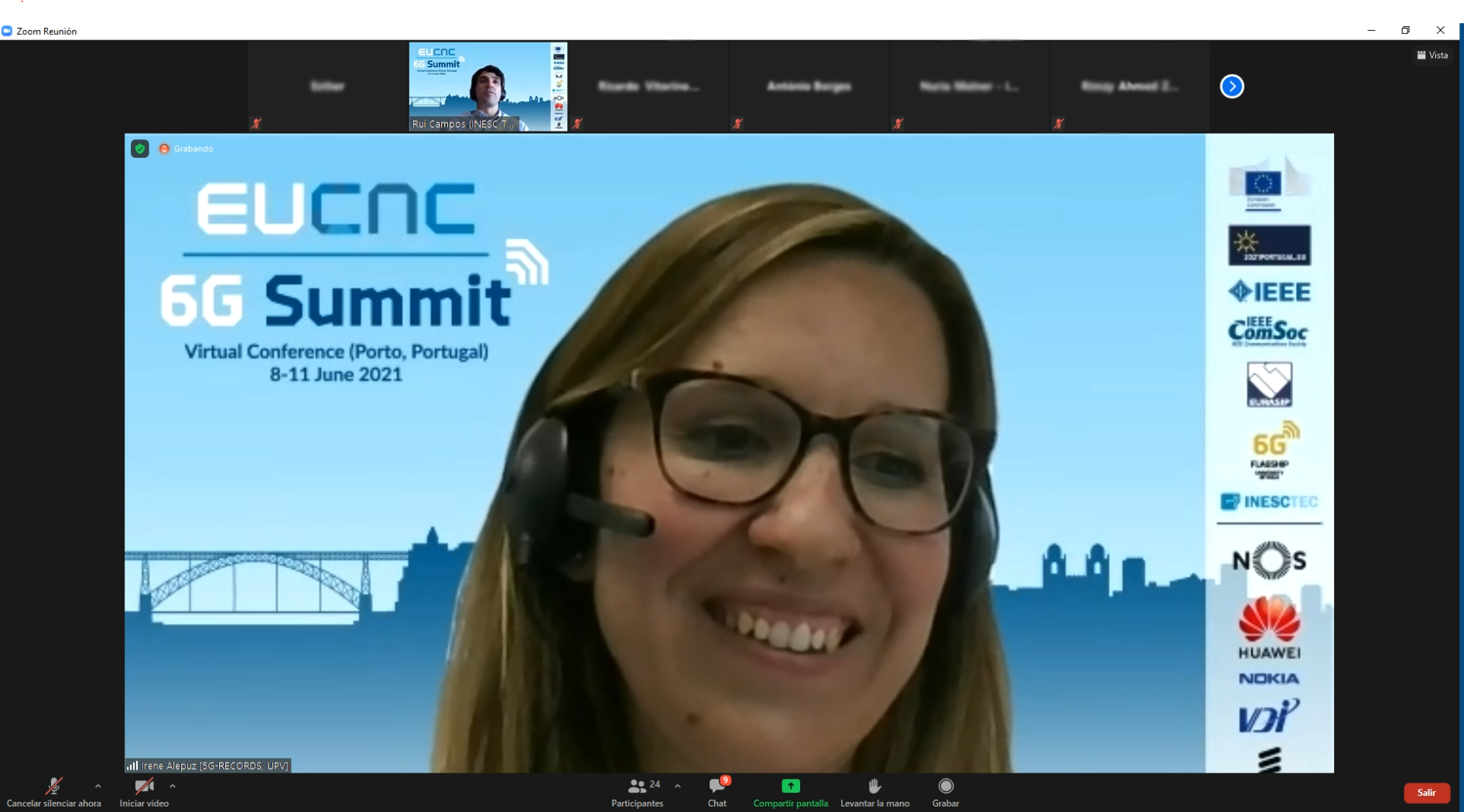Image resolution: width=1464 pixels, height=812 pixels.
Task: Click connection signal icon beside Irene Alepuz
Action: (132, 766)
